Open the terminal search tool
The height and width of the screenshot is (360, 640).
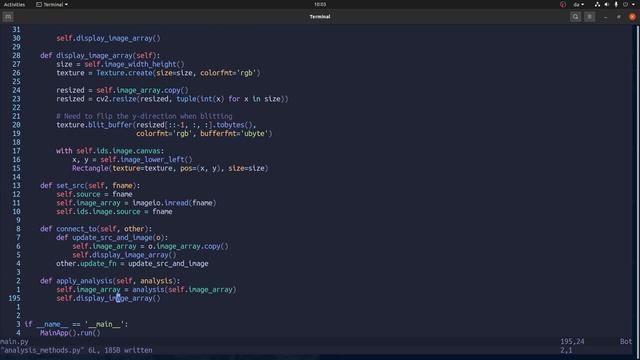pos(576,17)
